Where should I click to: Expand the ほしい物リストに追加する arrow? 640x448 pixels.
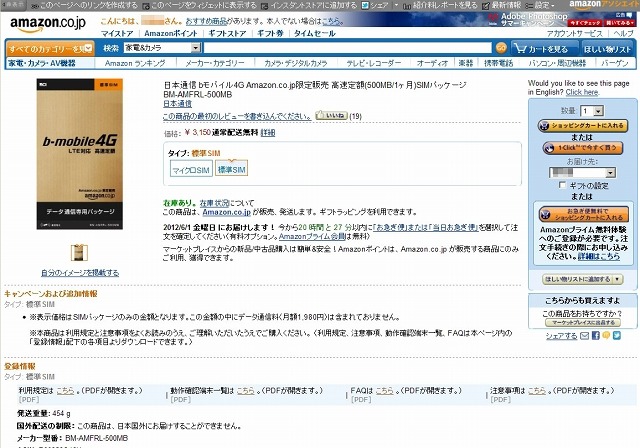click(617, 279)
